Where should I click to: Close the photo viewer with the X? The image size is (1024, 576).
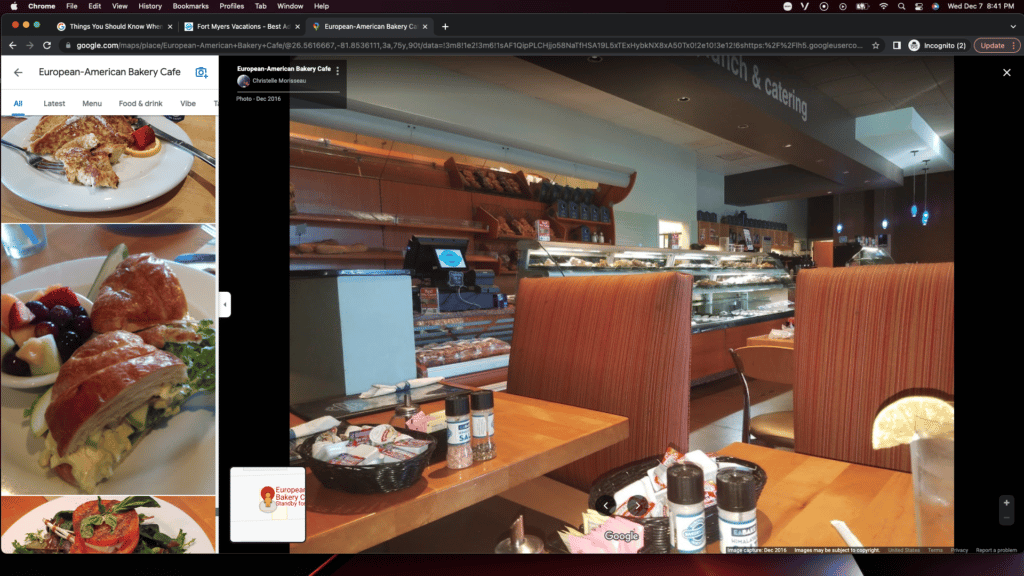click(1006, 72)
